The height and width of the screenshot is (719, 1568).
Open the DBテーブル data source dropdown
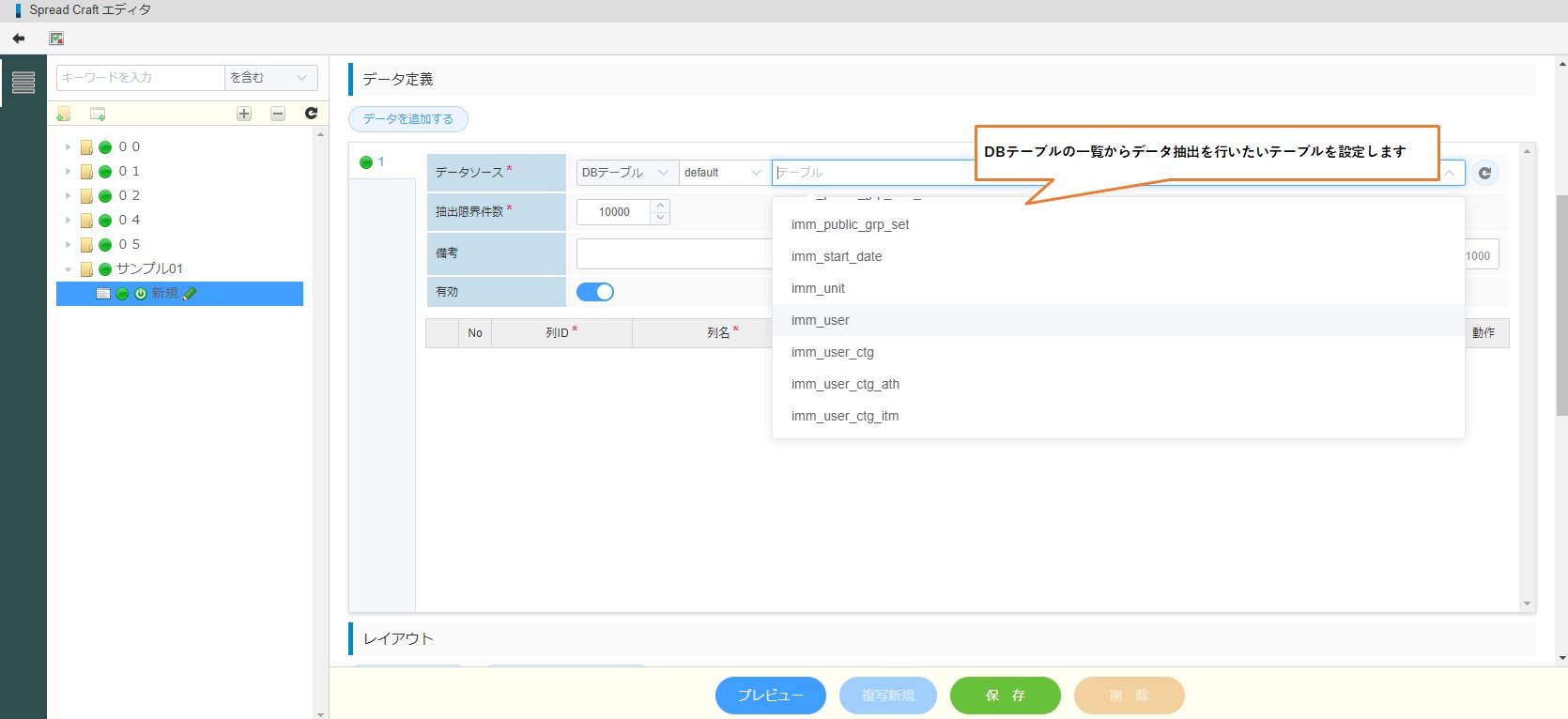point(625,173)
